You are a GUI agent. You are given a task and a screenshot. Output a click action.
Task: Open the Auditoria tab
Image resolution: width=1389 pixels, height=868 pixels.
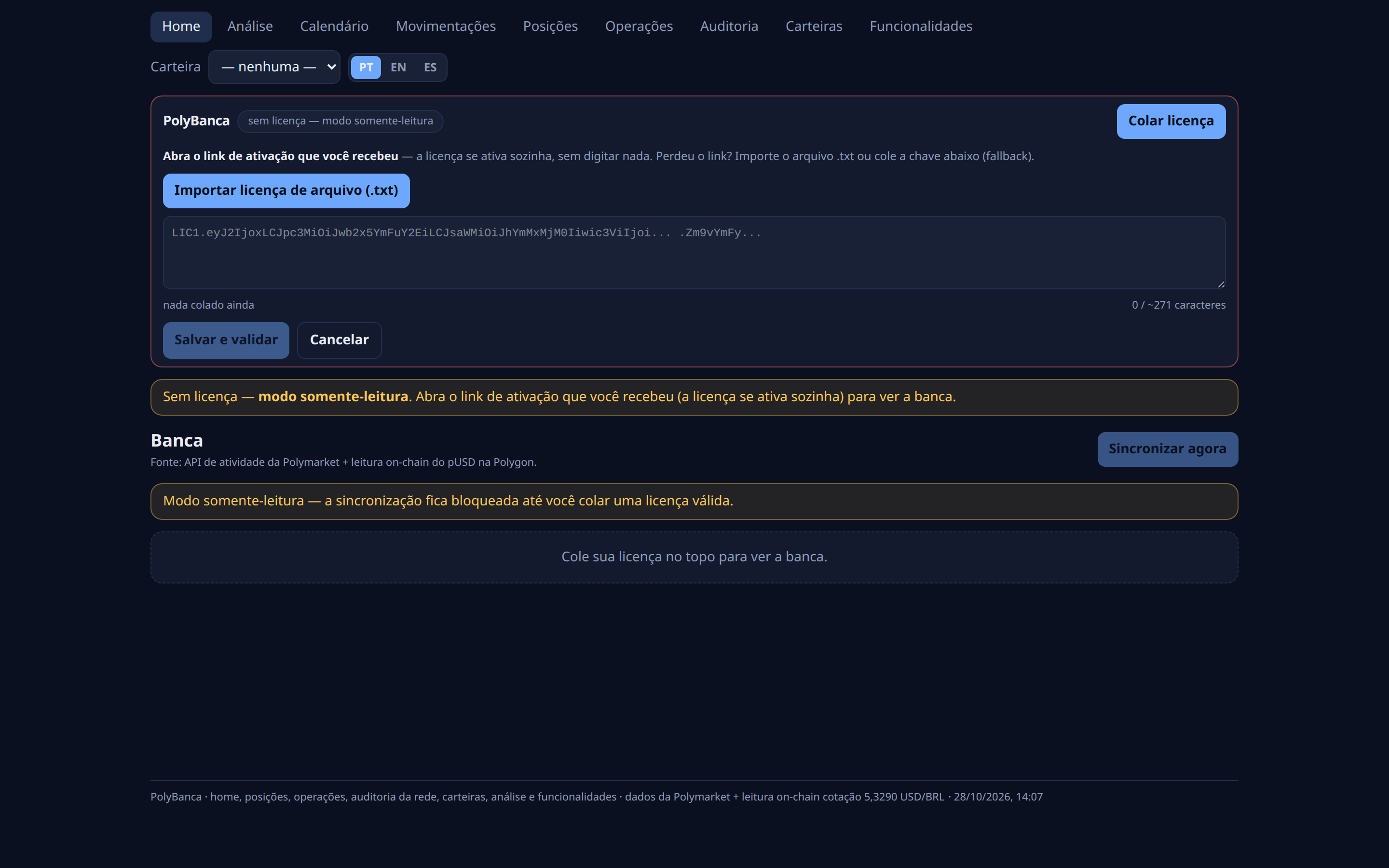coord(729,27)
